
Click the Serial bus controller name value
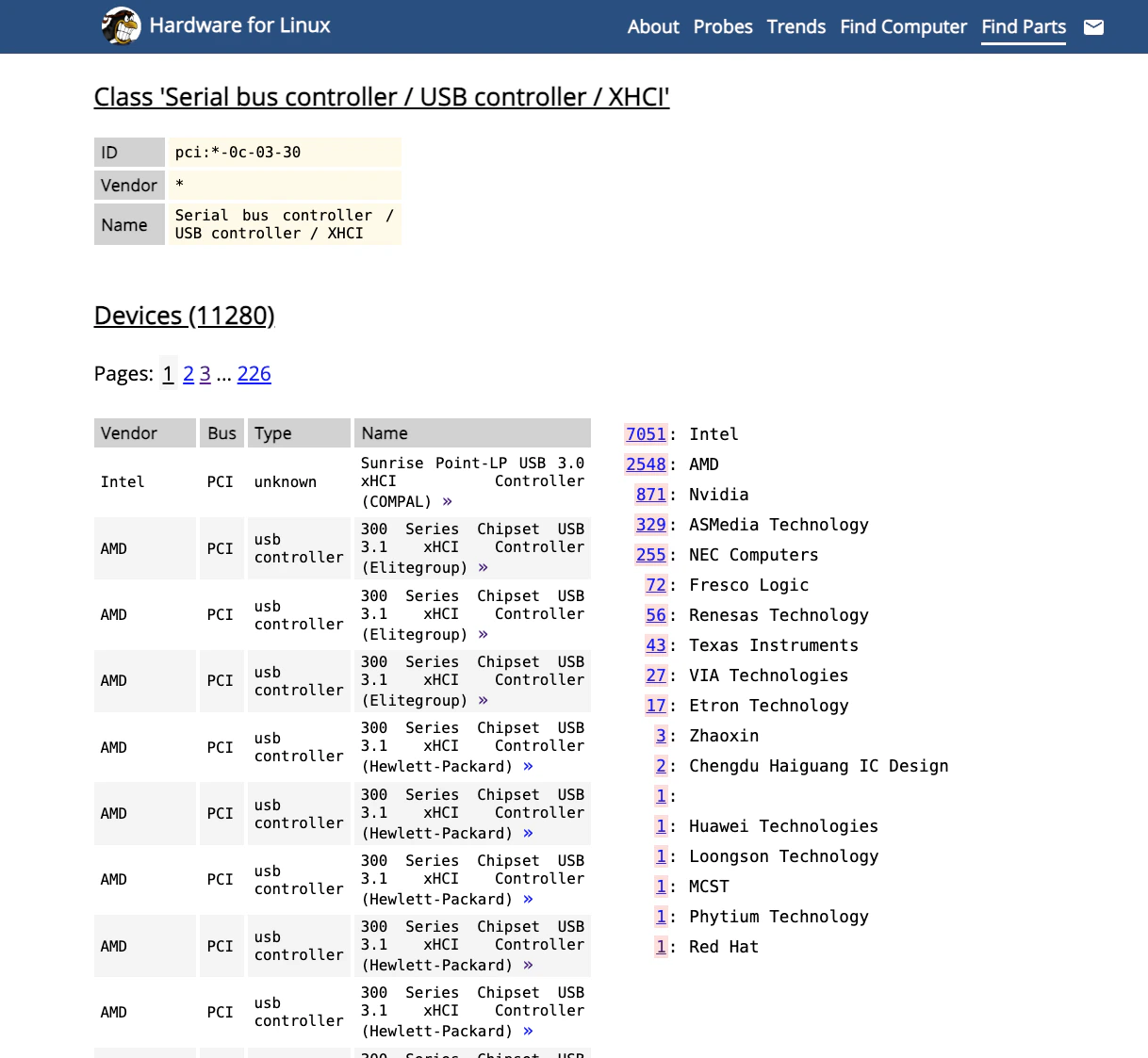click(x=285, y=224)
